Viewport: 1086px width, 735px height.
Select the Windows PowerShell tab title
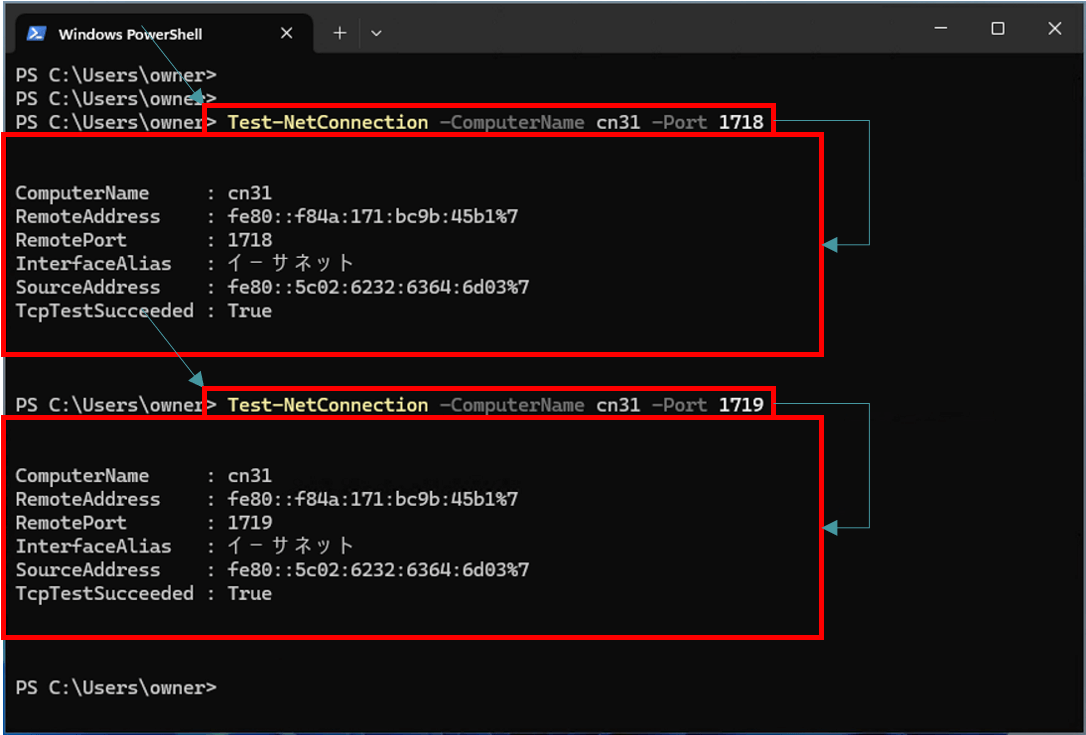tap(130, 34)
